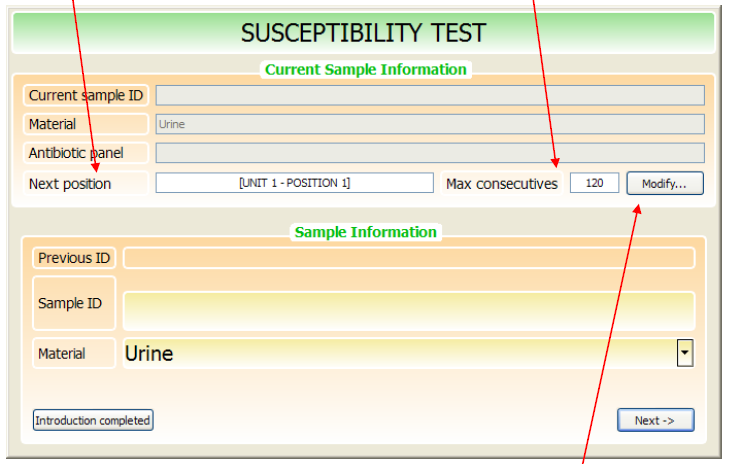This screenshot has height=464, width=737.
Task: Click the Max consecutives label
Action: click(x=502, y=184)
